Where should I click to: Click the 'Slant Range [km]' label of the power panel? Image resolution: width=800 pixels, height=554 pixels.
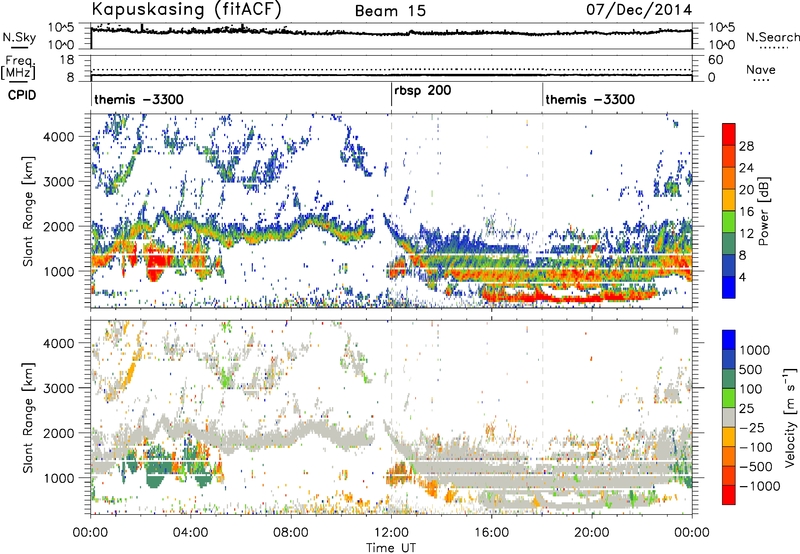click(28, 211)
